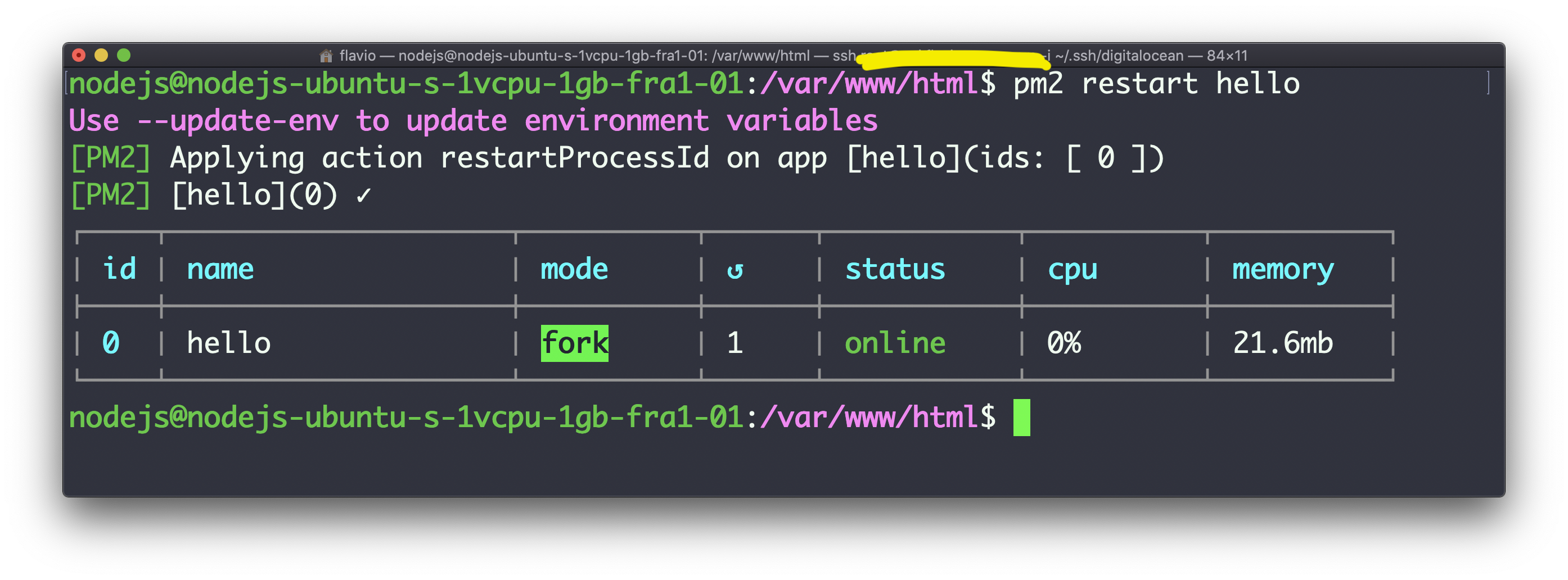Click the 21.6mb memory value
The image size is (1568, 580).
[x=1282, y=343]
